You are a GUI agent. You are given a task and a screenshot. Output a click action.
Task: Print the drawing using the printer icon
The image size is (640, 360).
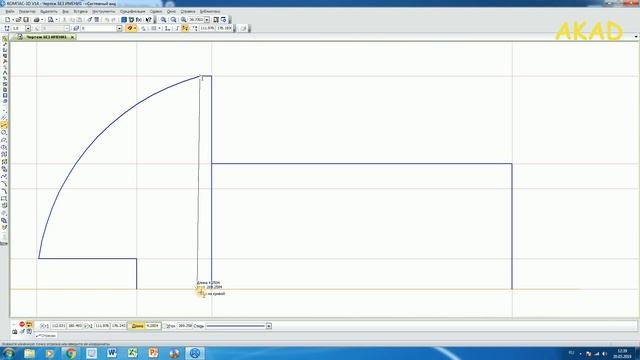(37, 20)
